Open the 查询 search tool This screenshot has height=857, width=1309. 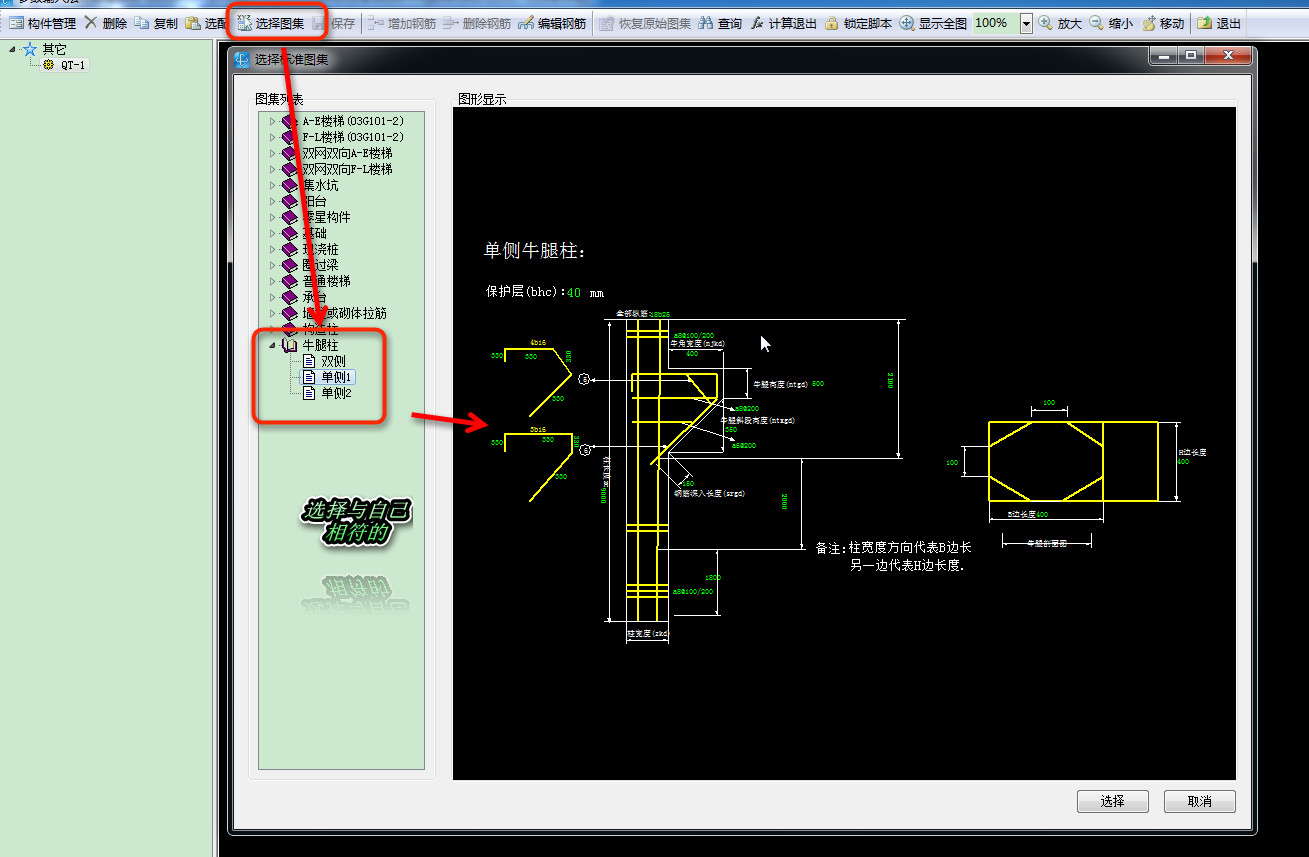720,23
